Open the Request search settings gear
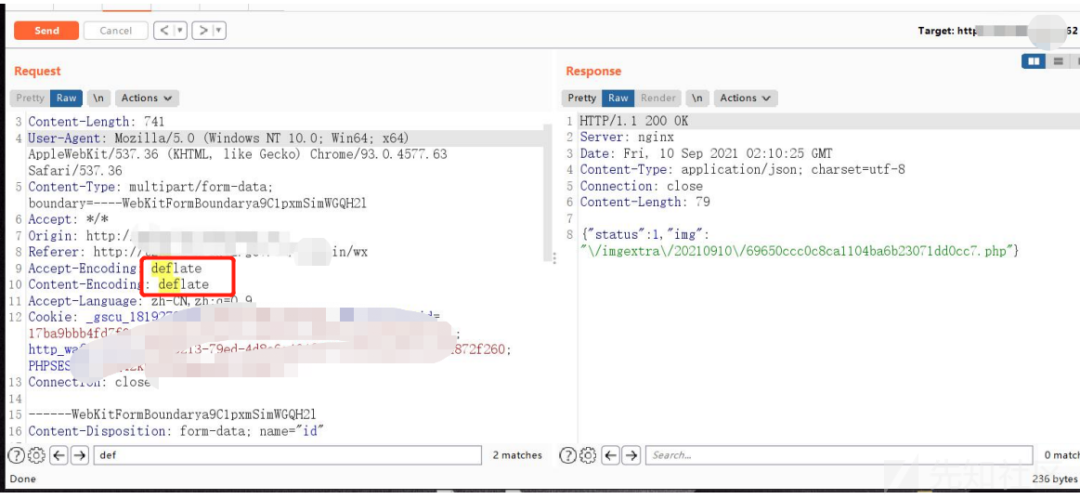Image resolution: width=1080 pixels, height=499 pixels. pyautogui.click(x=36, y=456)
